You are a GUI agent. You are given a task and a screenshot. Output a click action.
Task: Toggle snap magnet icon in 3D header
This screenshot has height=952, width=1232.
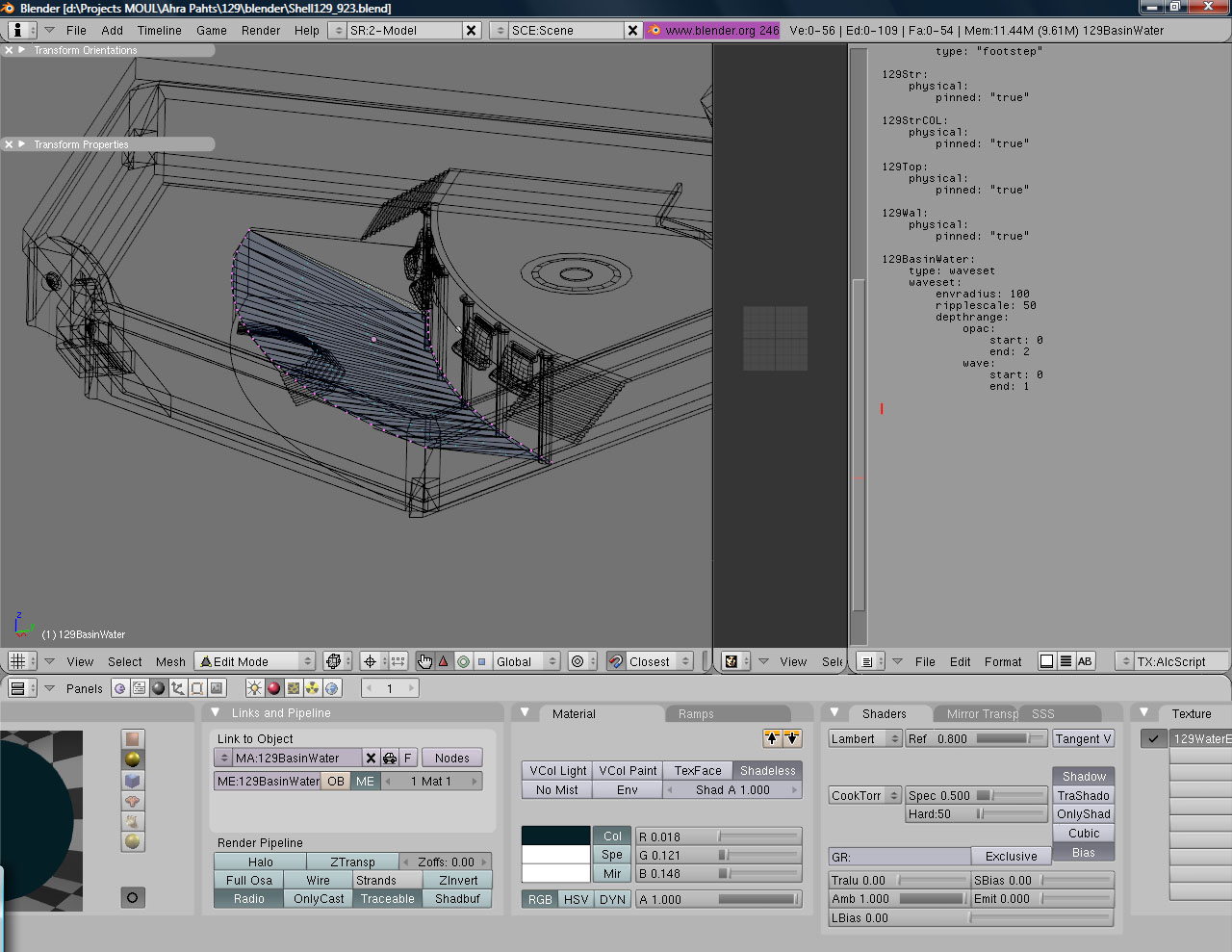(616, 661)
